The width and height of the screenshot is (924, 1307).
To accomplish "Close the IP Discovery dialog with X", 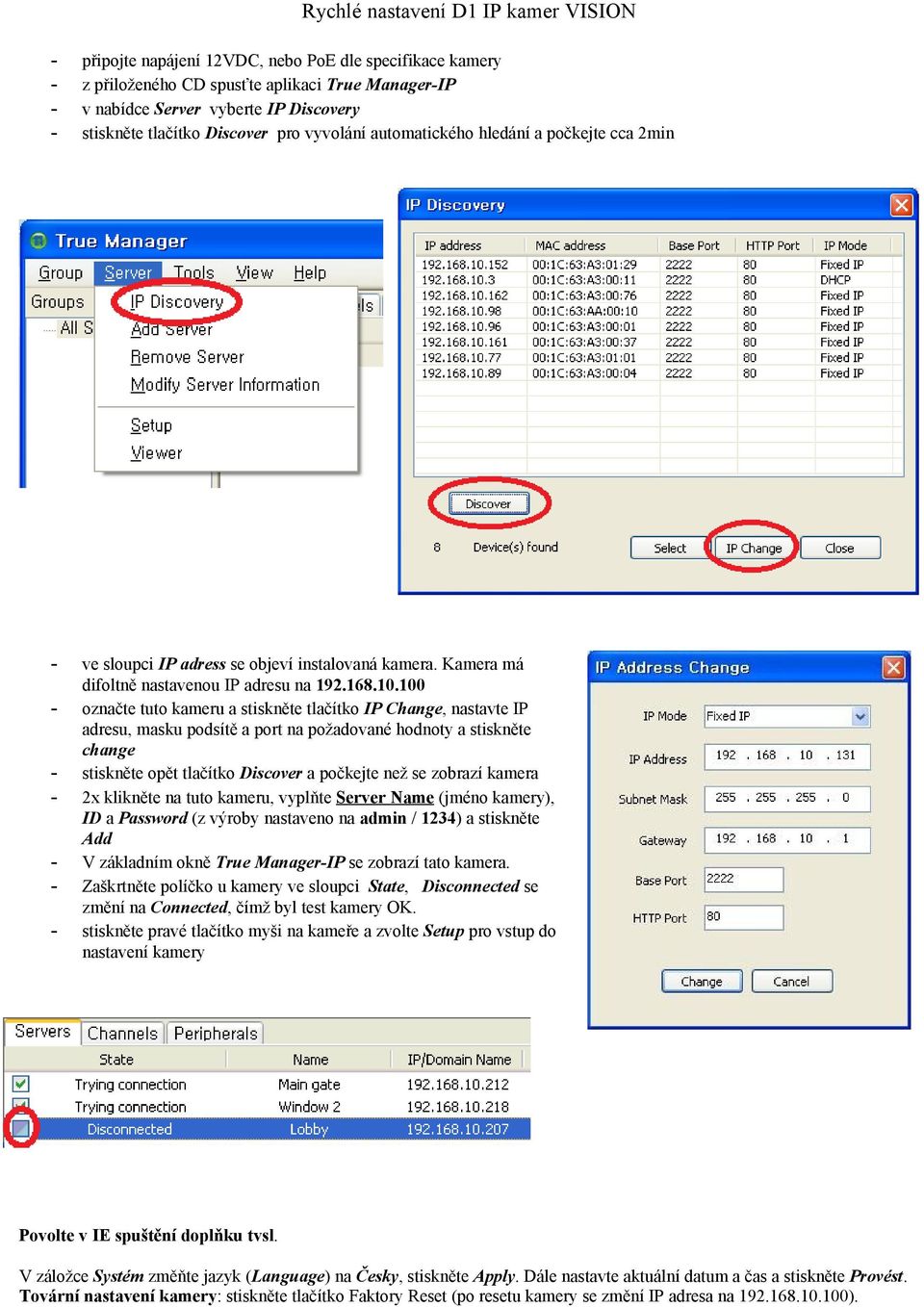I will pyautogui.click(x=901, y=205).
